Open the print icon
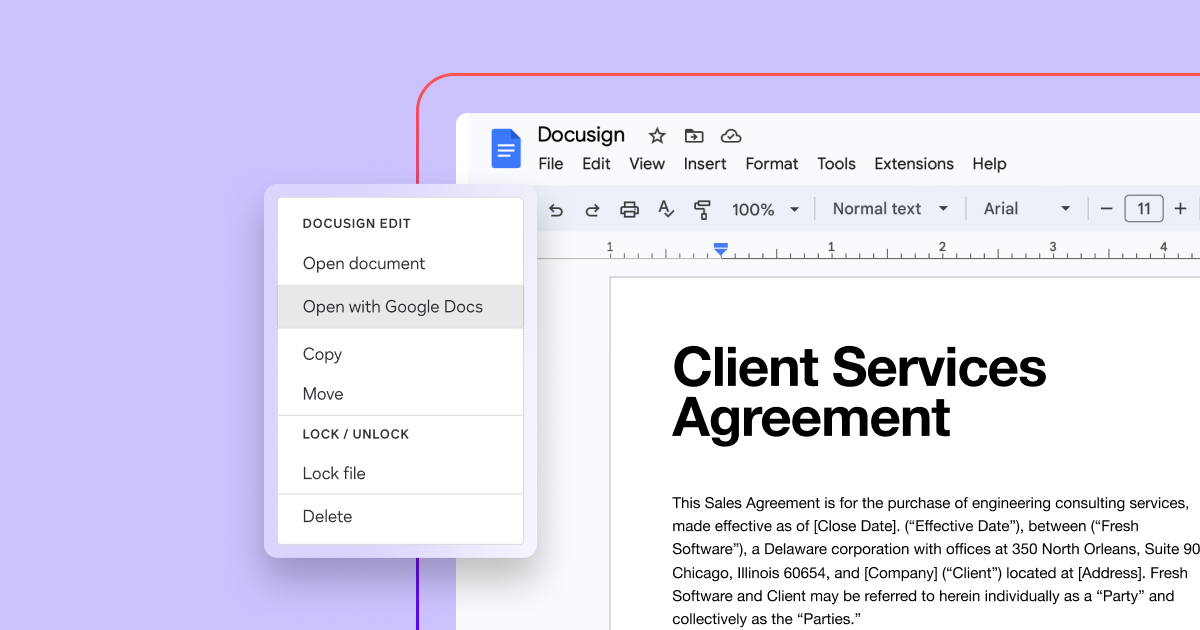1200x630 pixels. pyautogui.click(x=629, y=209)
